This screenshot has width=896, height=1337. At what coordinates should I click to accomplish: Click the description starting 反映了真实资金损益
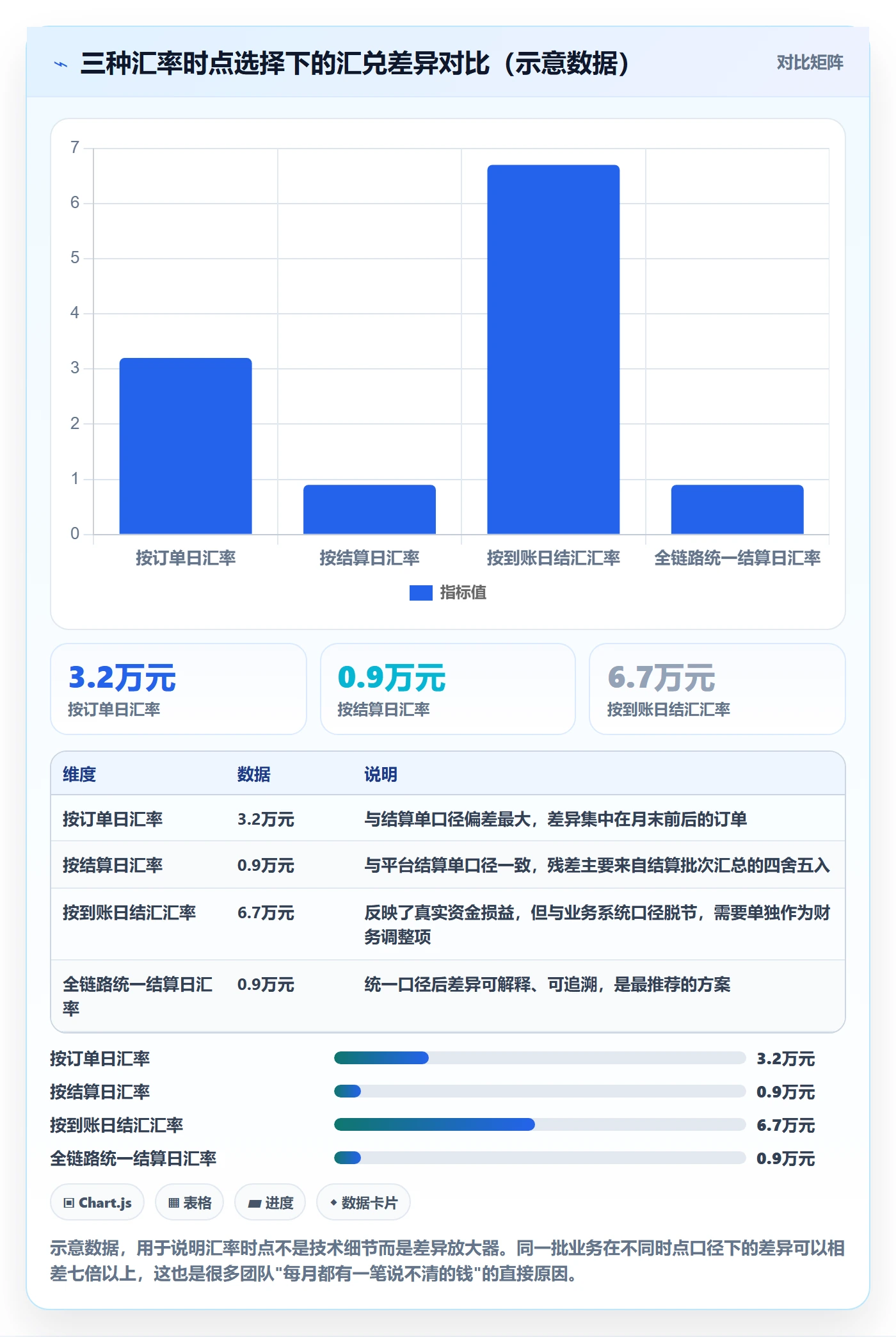(597, 924)
